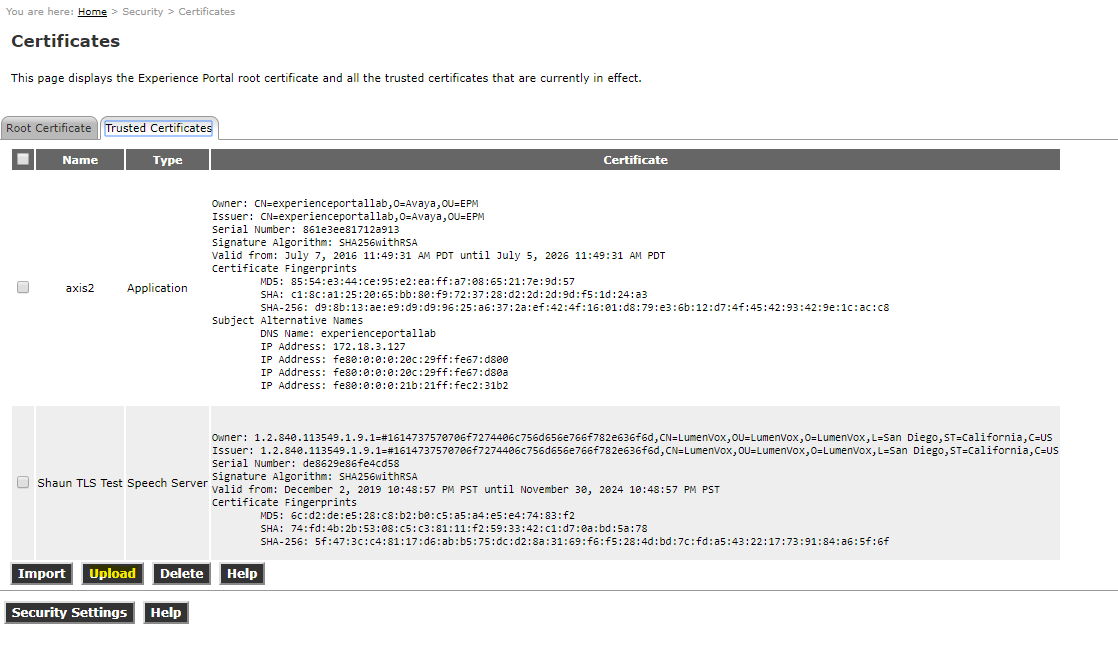1118x649 pixels.
Task: Toggle the select-all checkbox in table header
Action: pos(23,159)
